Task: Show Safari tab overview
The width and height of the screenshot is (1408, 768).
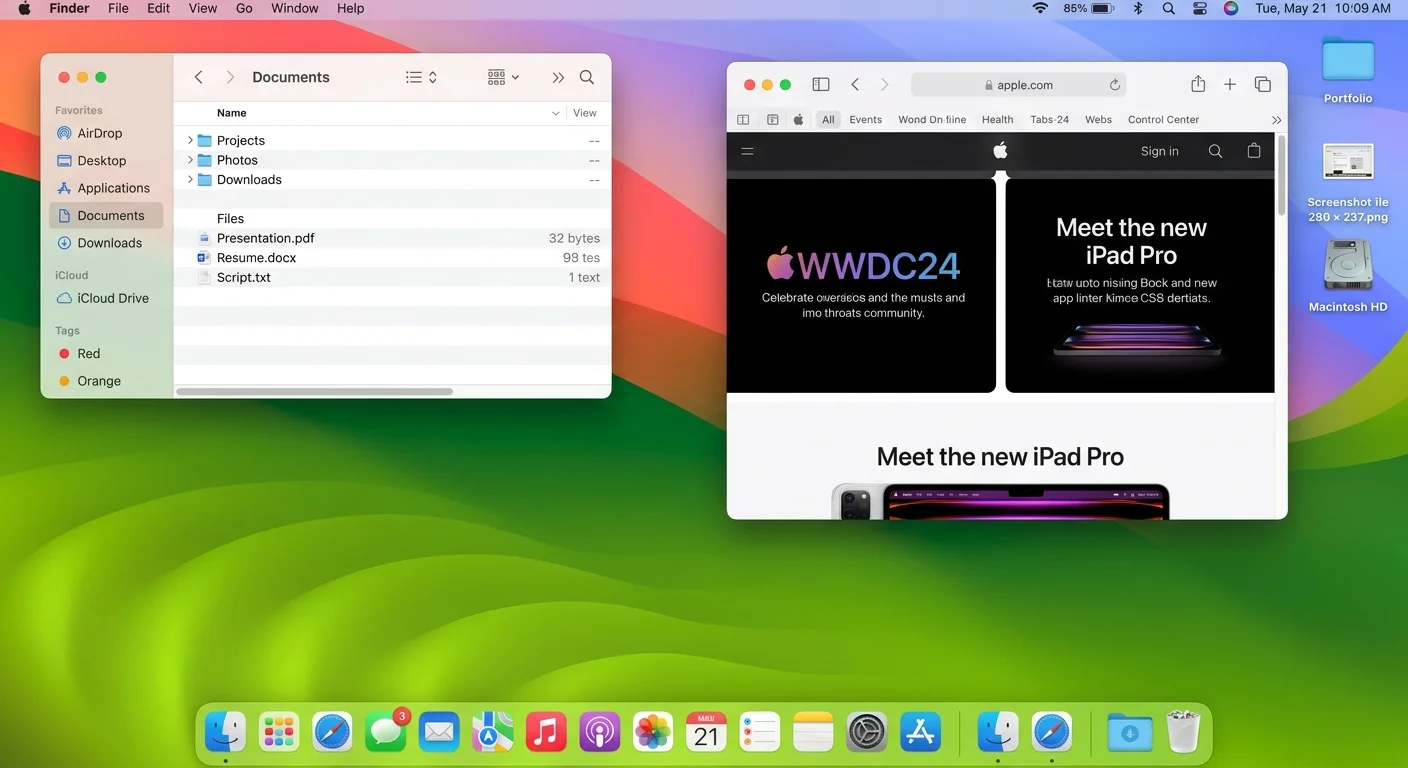Action: (x=1263, y=85)
